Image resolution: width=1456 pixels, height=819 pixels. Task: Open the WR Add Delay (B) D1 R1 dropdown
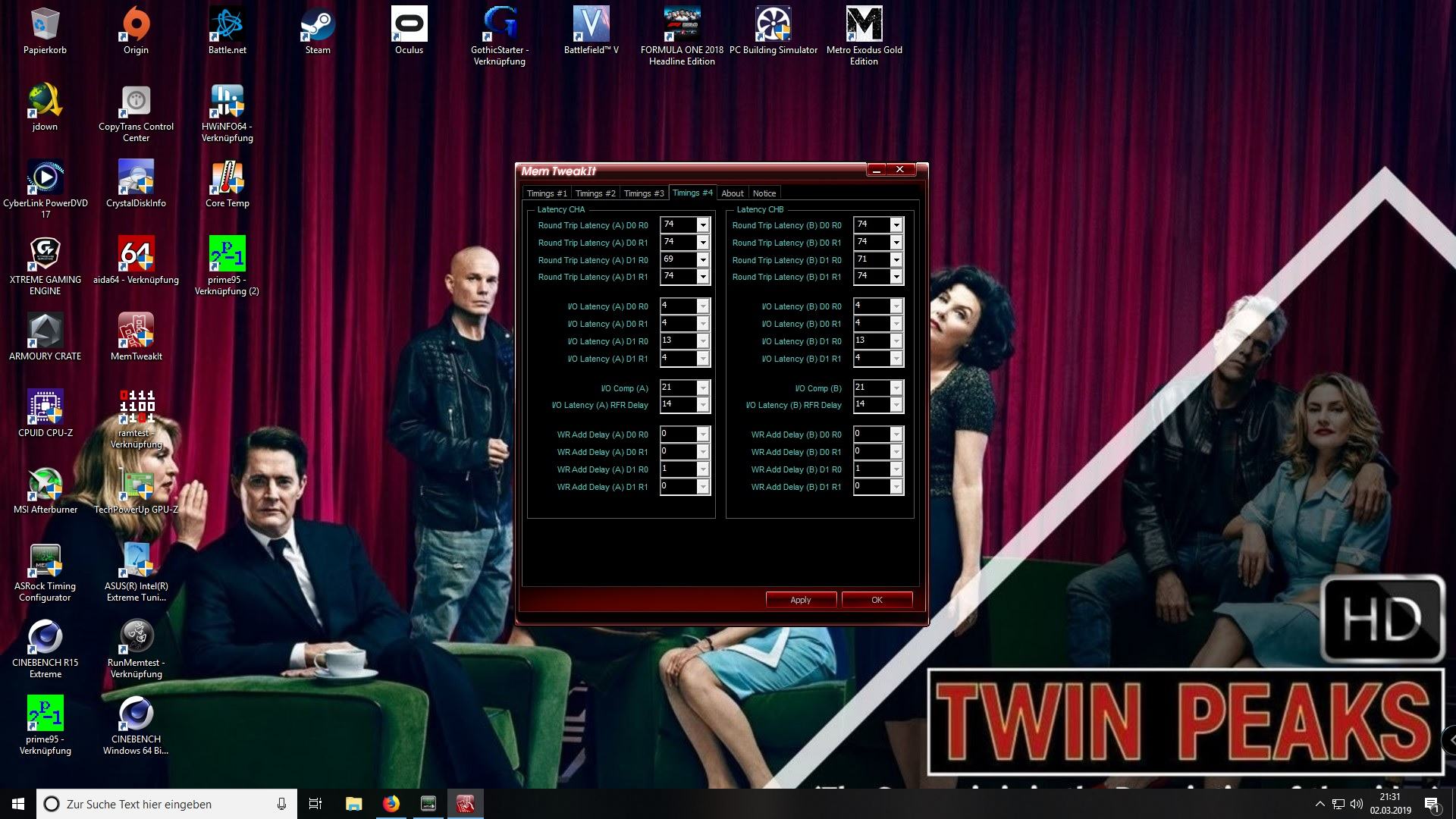coord(896,487)
